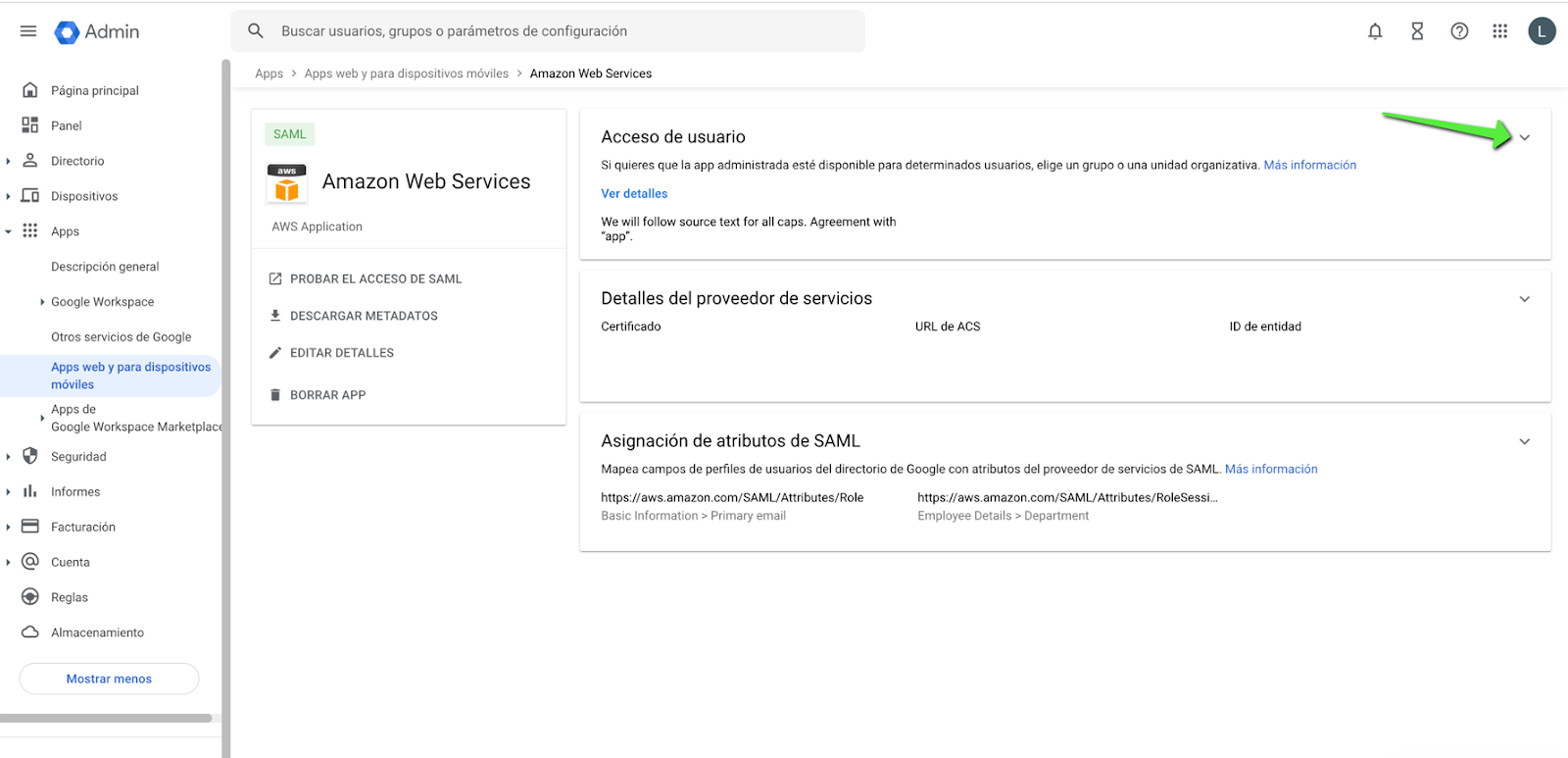Viewport: 1568px width, 758px height.
Task: Click the Google Admin logo
Action: [97, 32]
